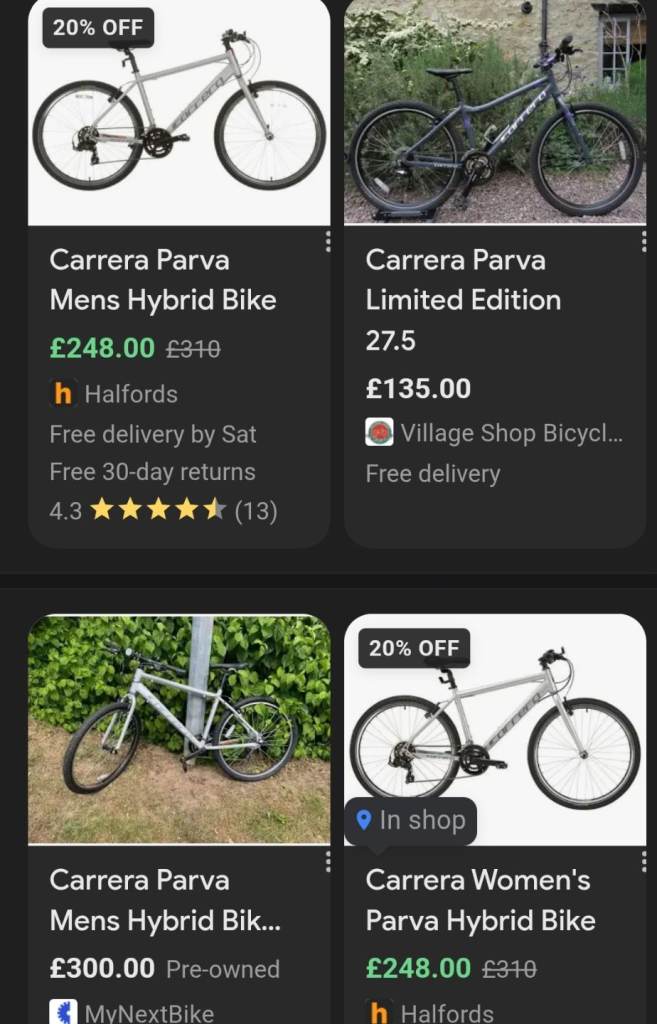Image resolution: width=657 pixels, height=1024 pixels.
Task: Click Halfords logo on Mens Hybrid Bike
Action: tap(63, 394)
